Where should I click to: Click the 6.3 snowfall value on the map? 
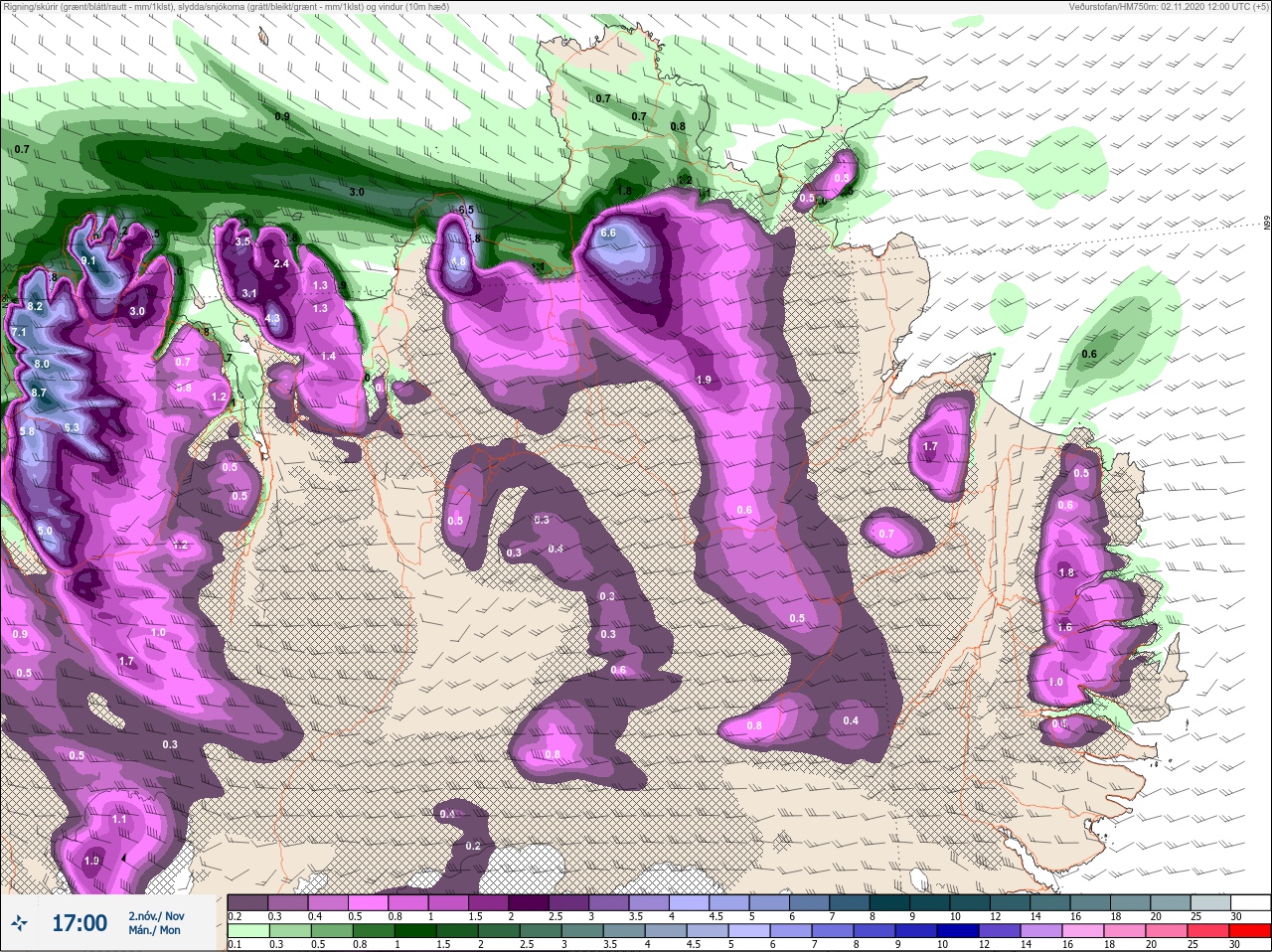click(72, 427)
